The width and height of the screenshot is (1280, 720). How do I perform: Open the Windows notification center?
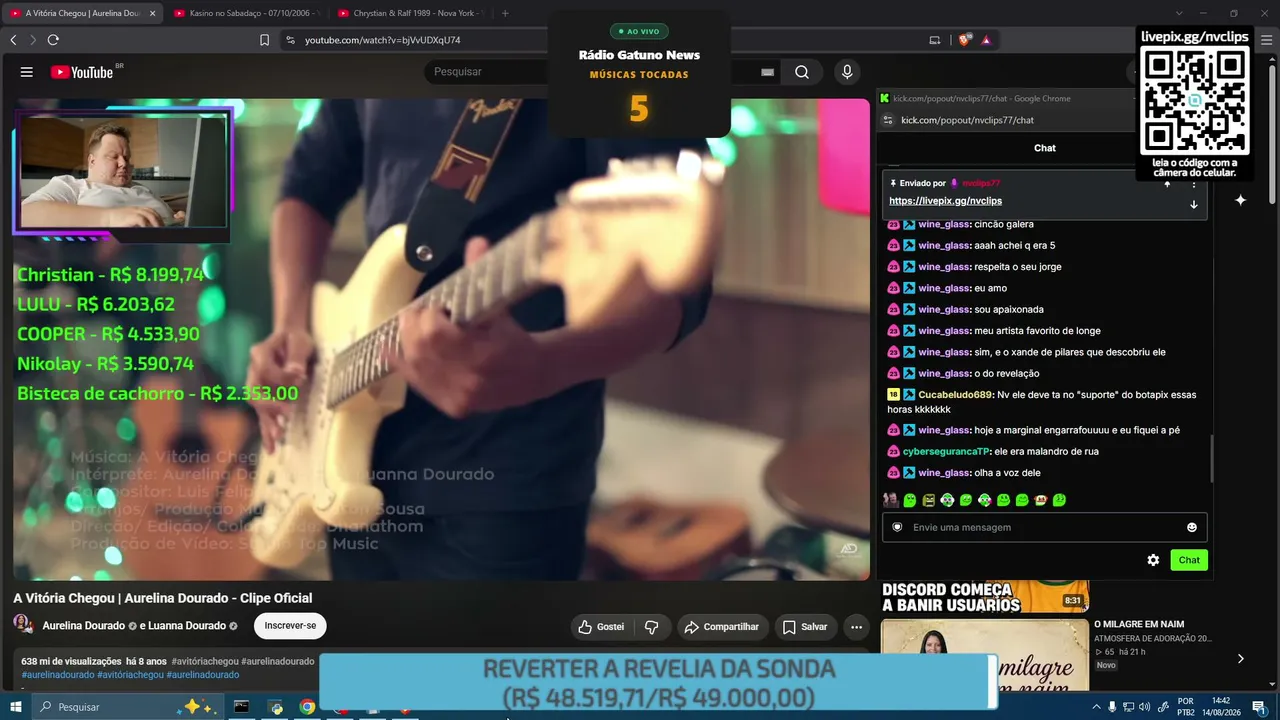tap(1258, 707)
